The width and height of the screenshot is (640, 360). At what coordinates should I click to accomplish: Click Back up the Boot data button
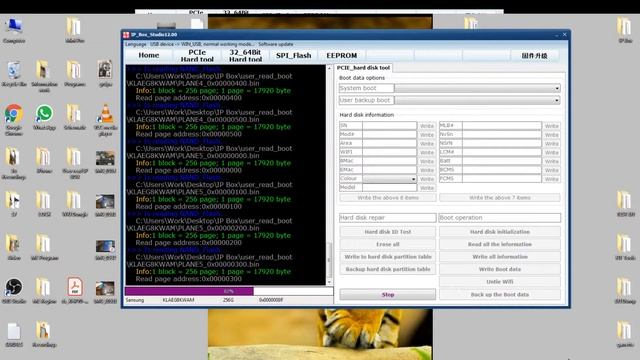pyautogui.click(x=500, y=295)
